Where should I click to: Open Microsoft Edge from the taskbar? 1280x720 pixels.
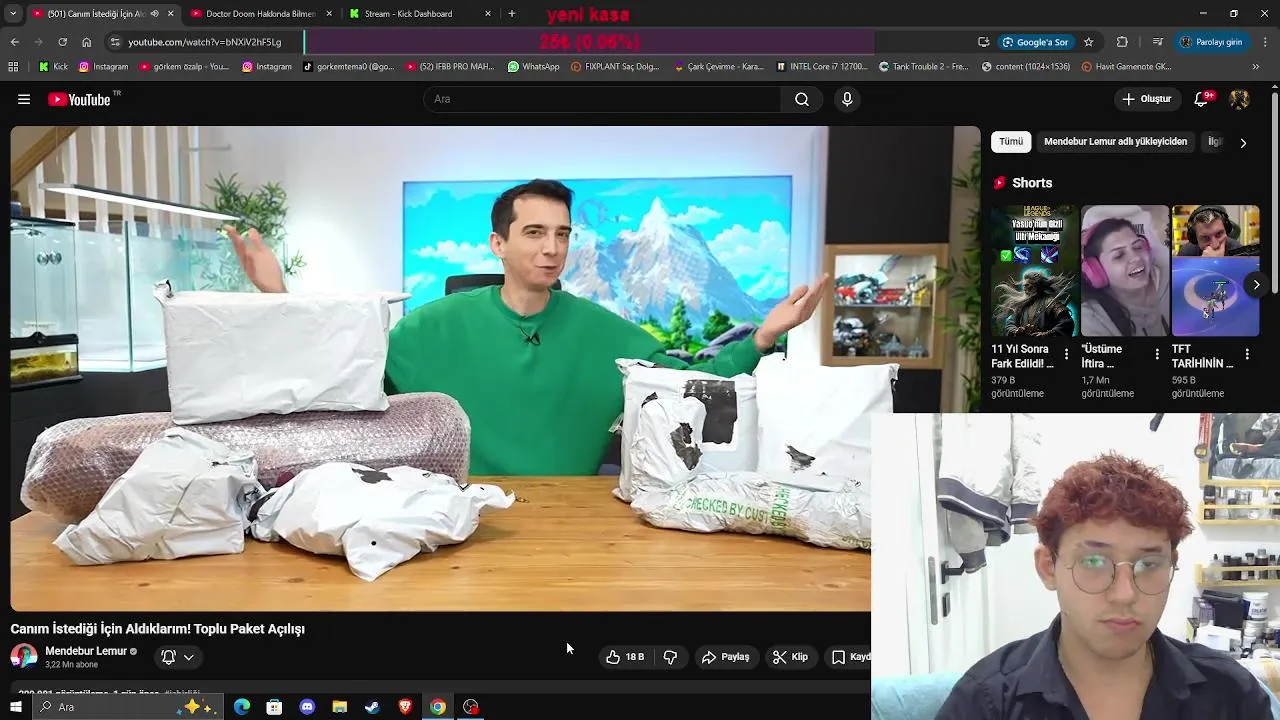click(242, 707)
